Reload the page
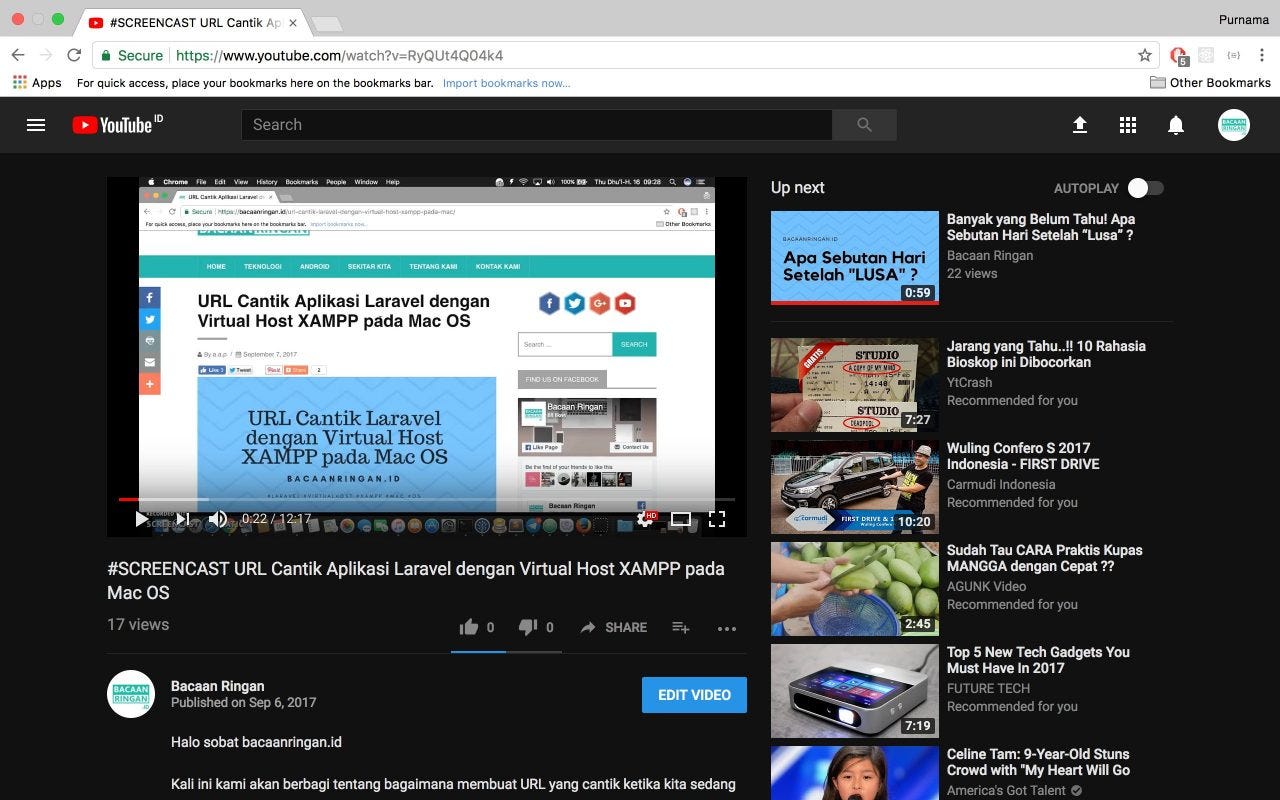Image resolution: width=1280 pixels, height=800 pixels. [74, 55]
